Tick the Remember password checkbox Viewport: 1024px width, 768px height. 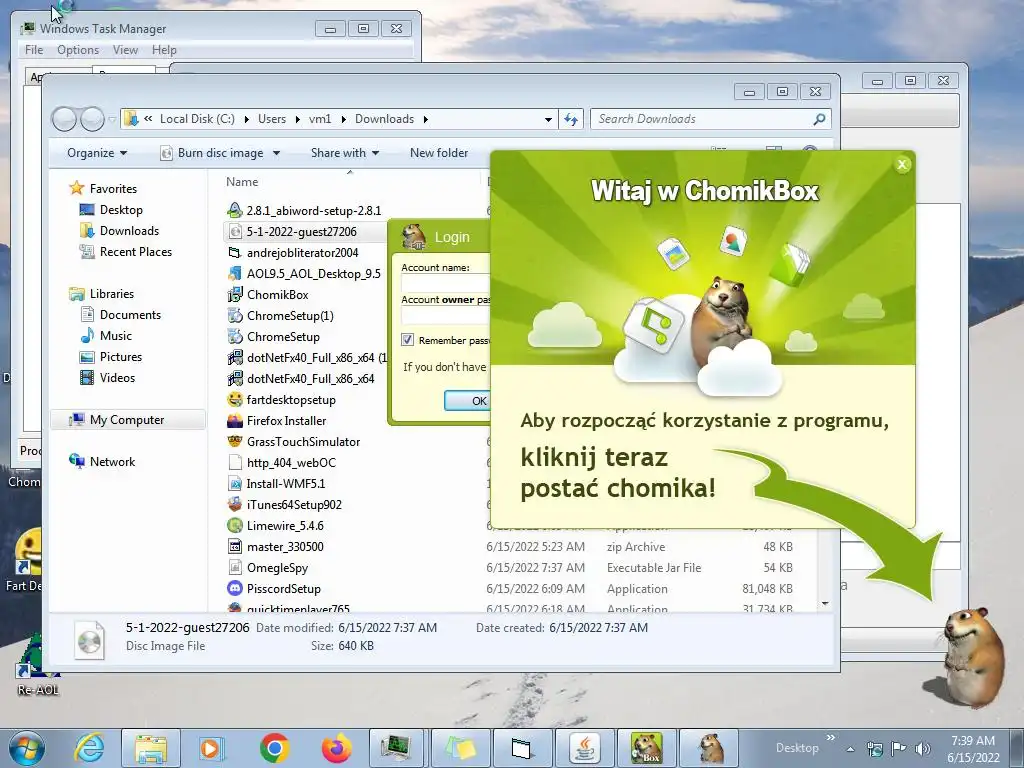408,340
